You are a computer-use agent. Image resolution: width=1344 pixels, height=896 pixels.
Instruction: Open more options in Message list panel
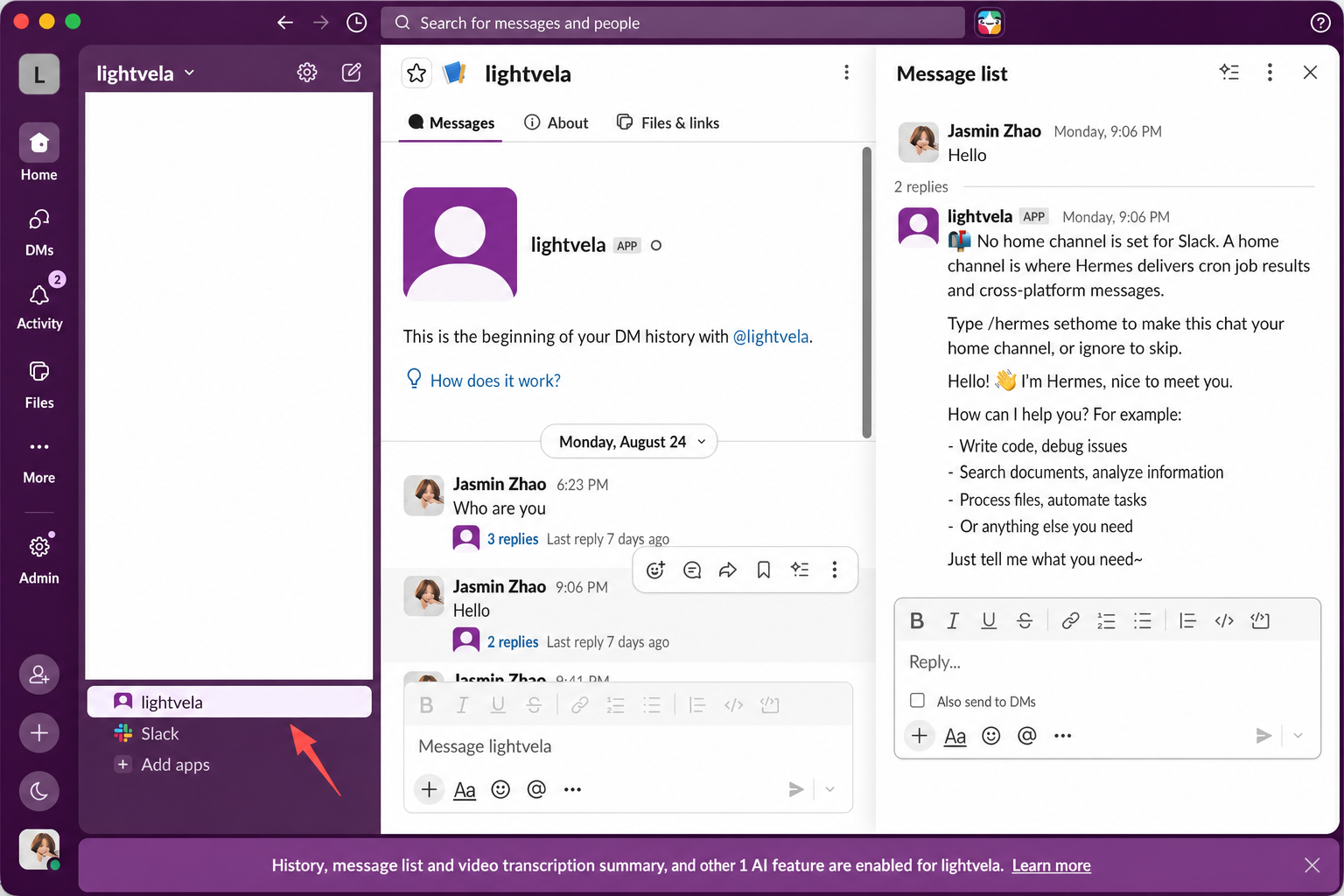1270,73
